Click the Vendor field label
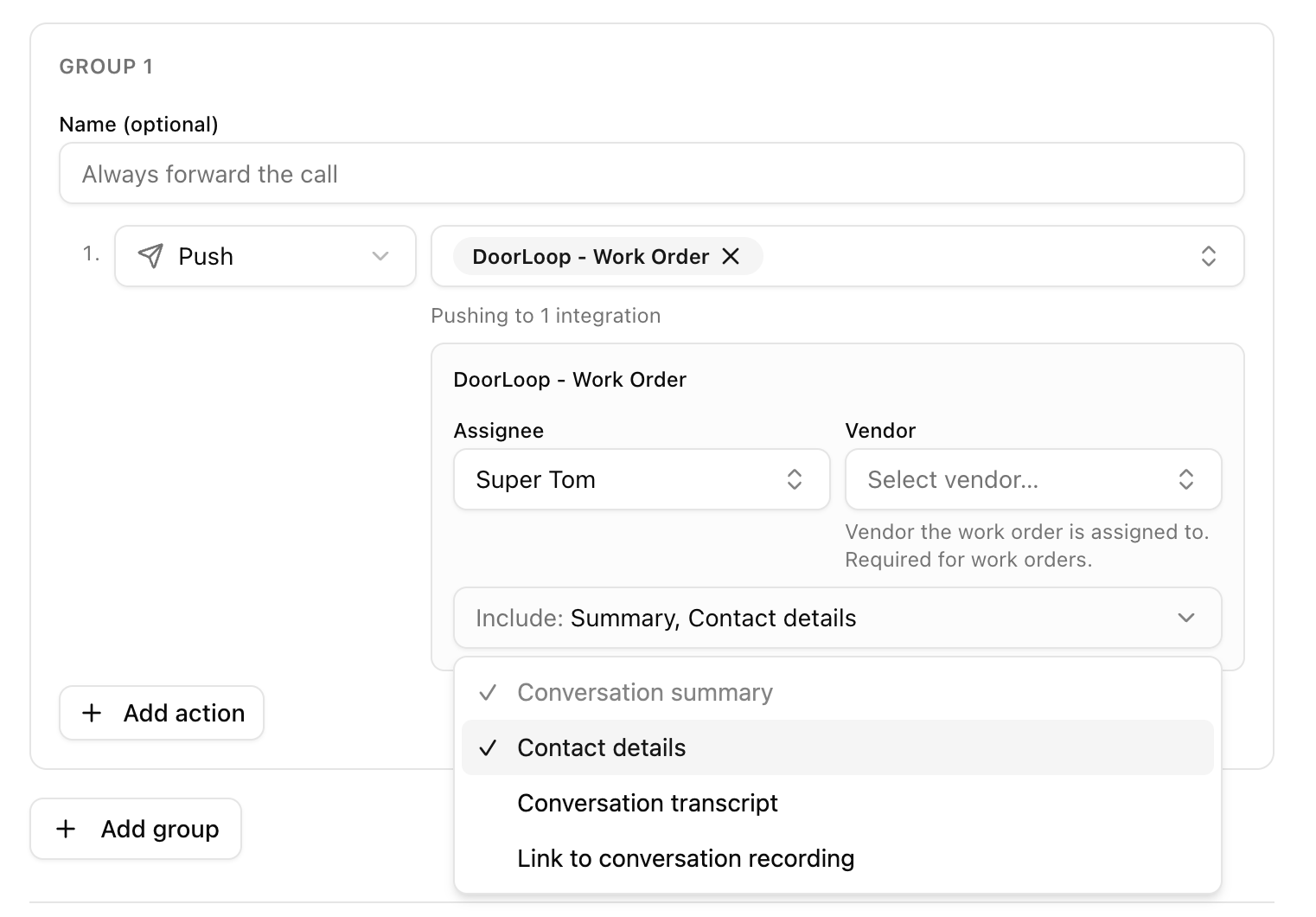1316x917 pixels. (x=880, y=431)
